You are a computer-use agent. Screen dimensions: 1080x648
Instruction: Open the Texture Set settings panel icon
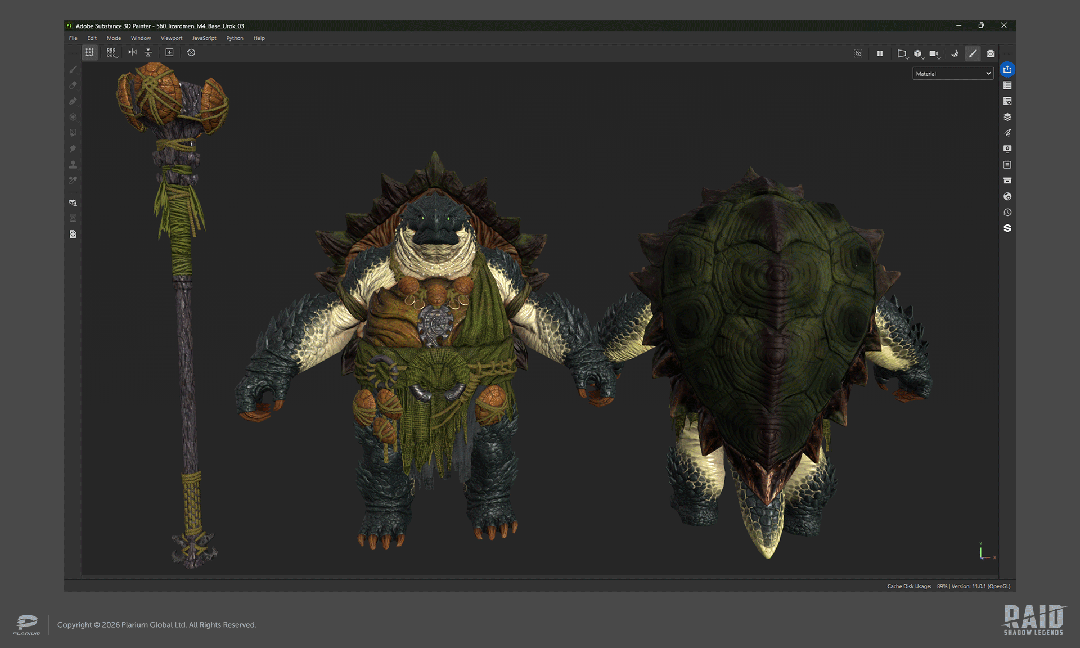[x=1007, y=101]
